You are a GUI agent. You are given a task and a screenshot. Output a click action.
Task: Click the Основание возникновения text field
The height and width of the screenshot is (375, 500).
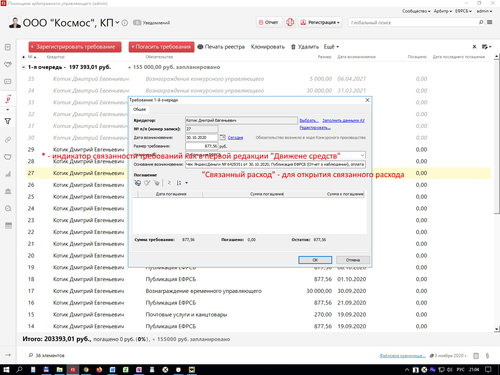275,164
